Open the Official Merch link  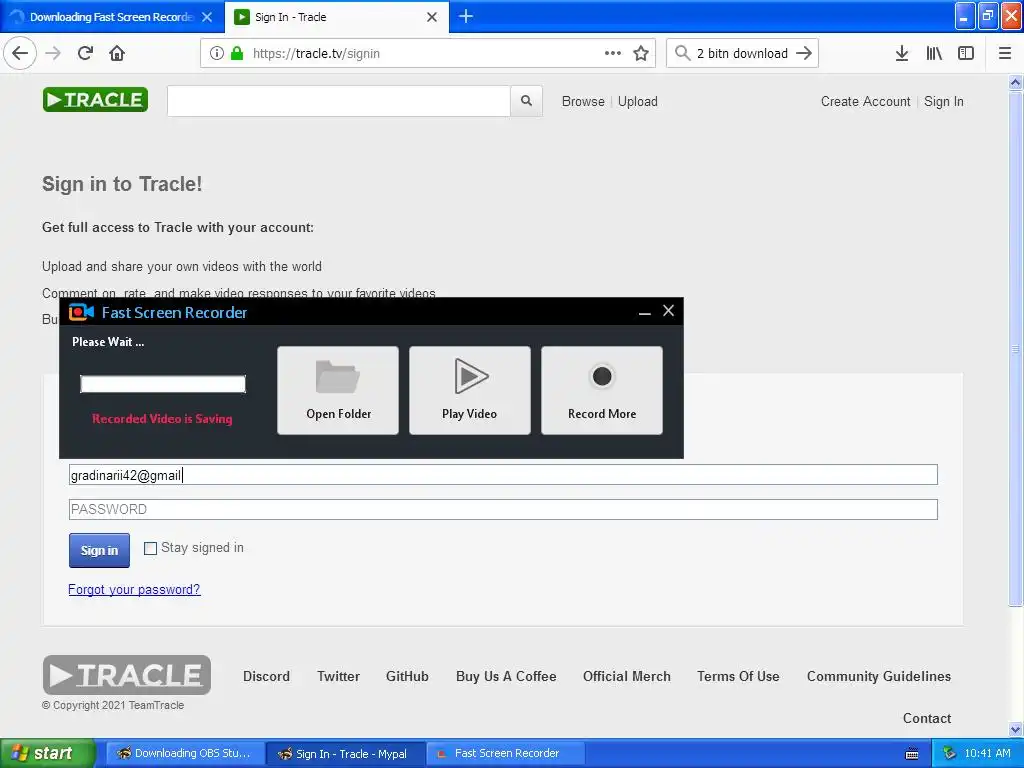(x=627, y=676)
